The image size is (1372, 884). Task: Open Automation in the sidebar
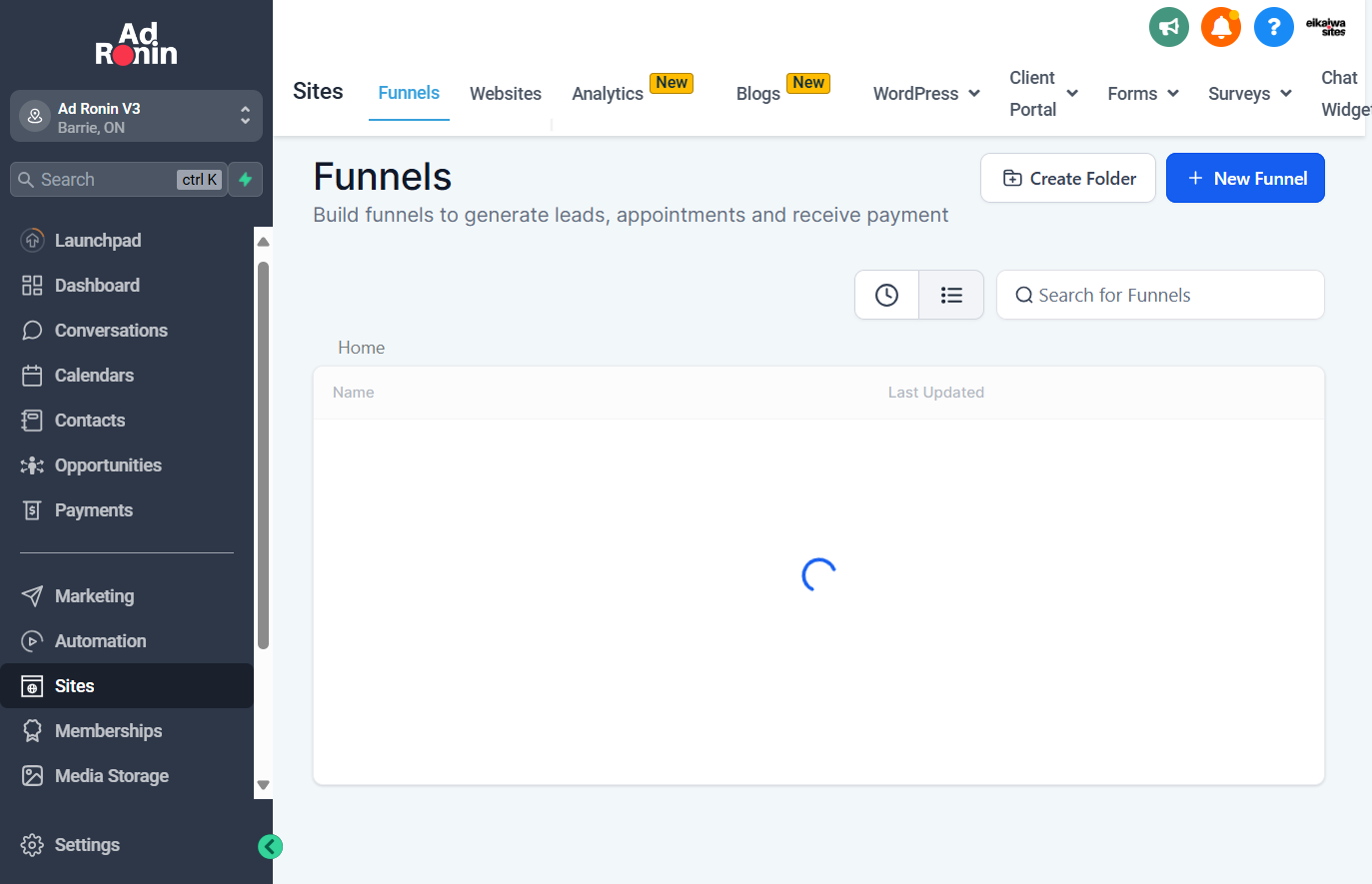pyautogui.click(x=127, y=641)
